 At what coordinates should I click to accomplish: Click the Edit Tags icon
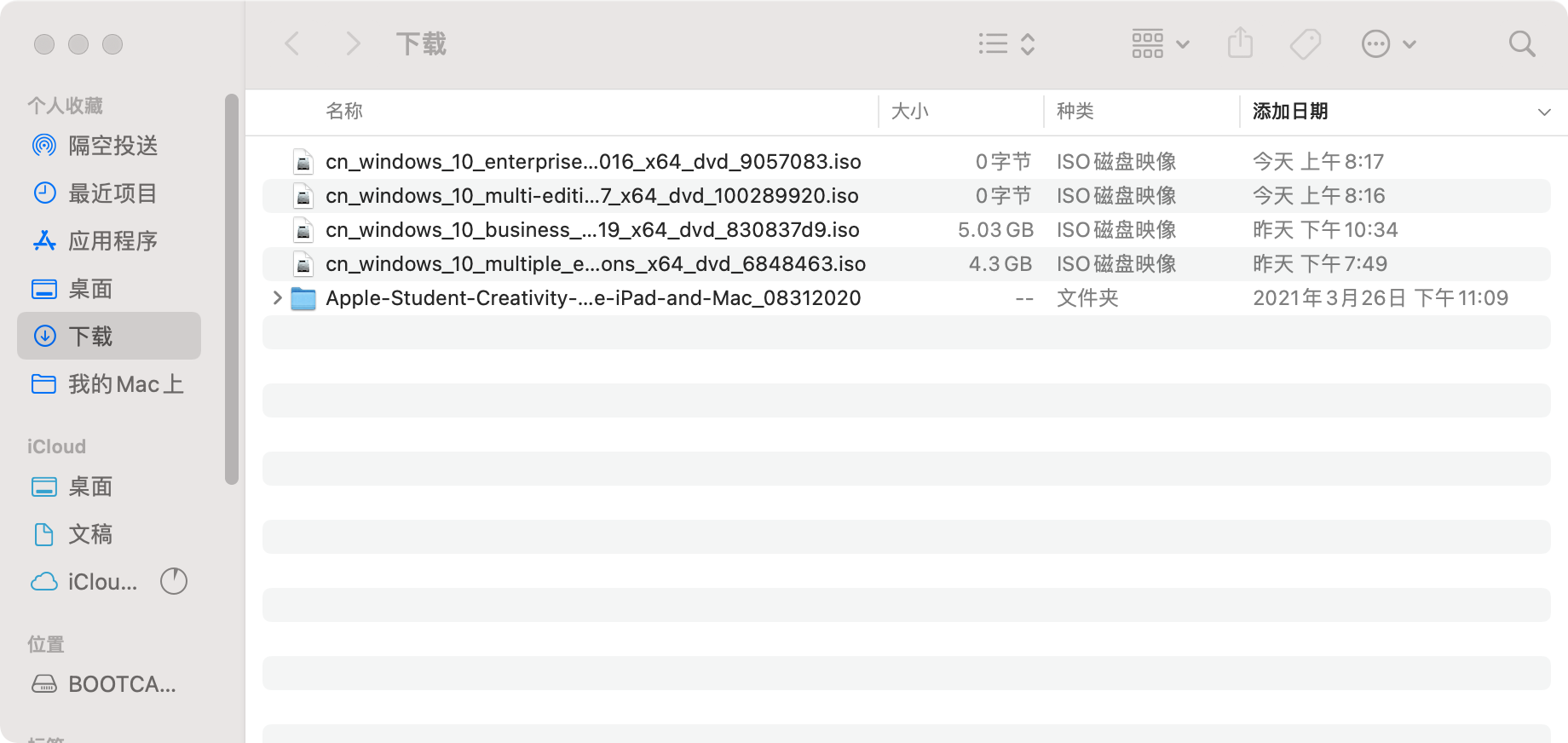1305,43
